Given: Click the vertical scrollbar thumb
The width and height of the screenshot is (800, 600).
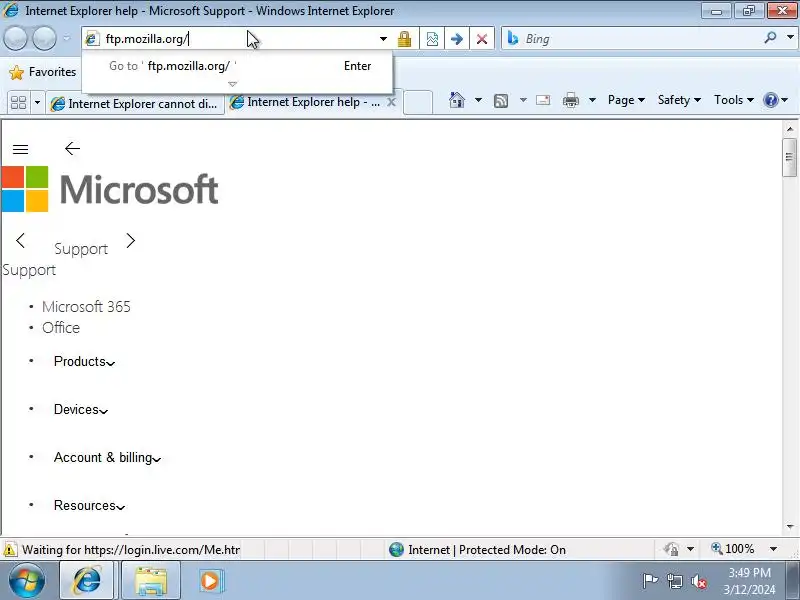Looking at the screenshot, I should pyautogui.click(x=789, y=157).
